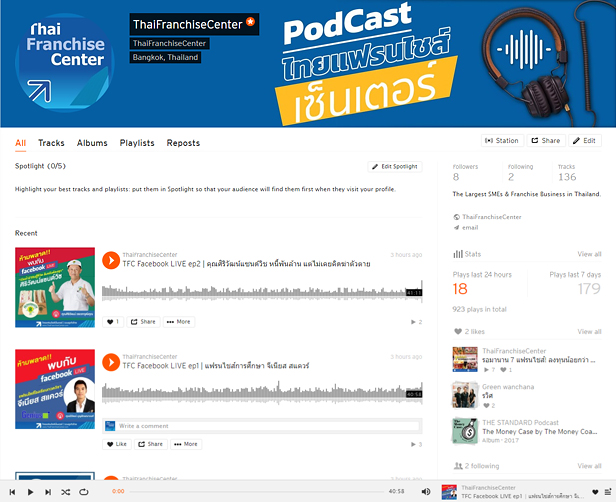Viewport: 616px width, 502px height.
Task: Open the next-up queue icon
Action: pyautogui.click(x=608, y=492)
